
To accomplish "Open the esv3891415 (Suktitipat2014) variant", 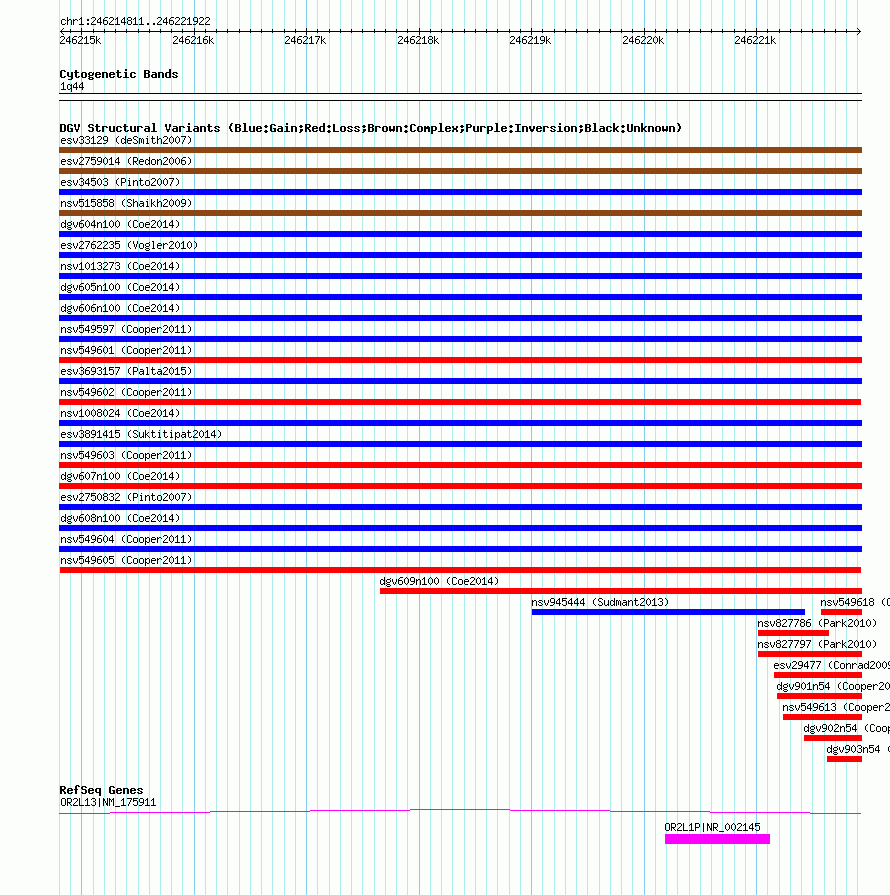I will click(x=141, y=434).
